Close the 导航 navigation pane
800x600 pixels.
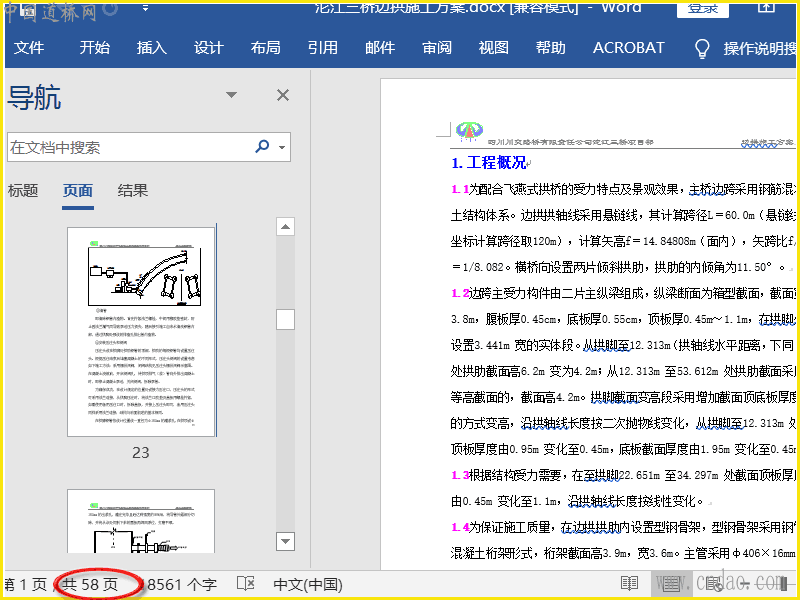(283, 95)
